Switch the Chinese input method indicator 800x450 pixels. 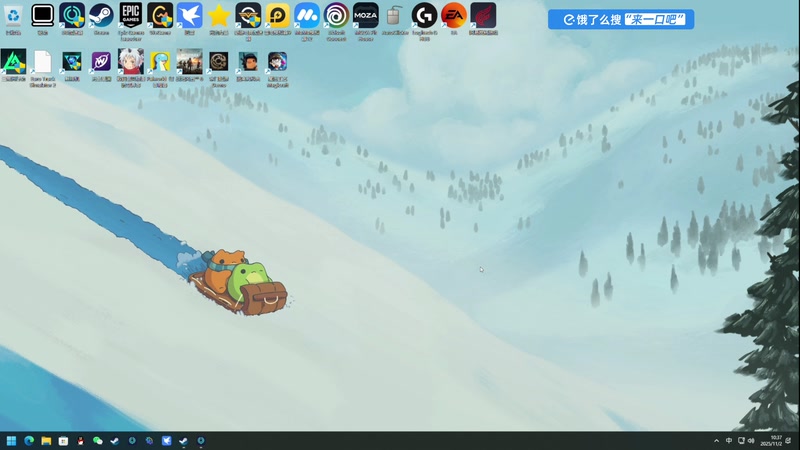(729, 441)
